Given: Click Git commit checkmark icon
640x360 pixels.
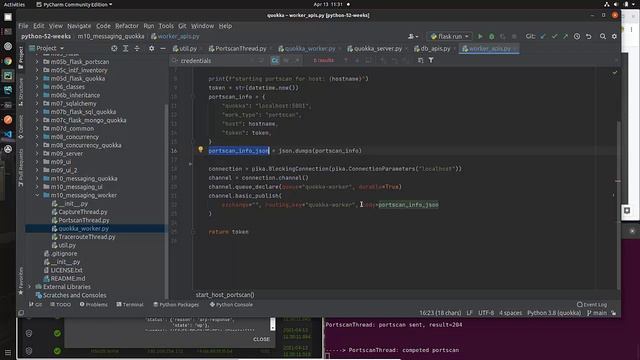Looking at the screenshot, I should 554,36.
